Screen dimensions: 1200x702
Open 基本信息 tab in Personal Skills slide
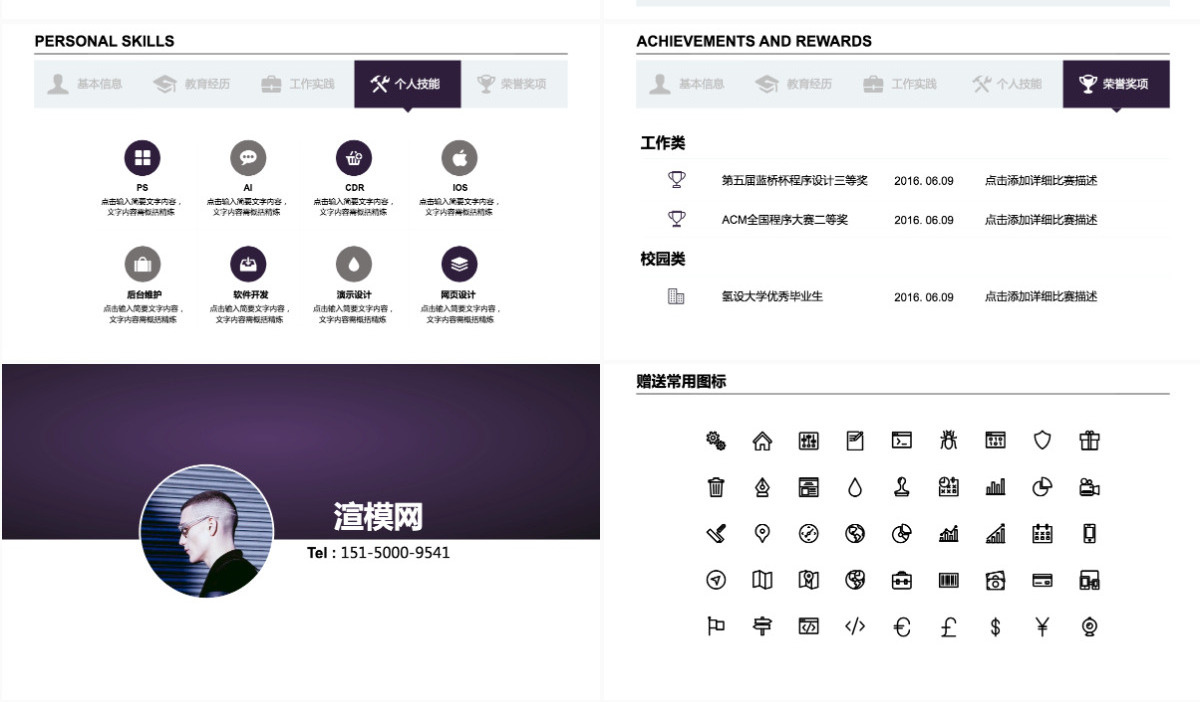tap(86, 84)
